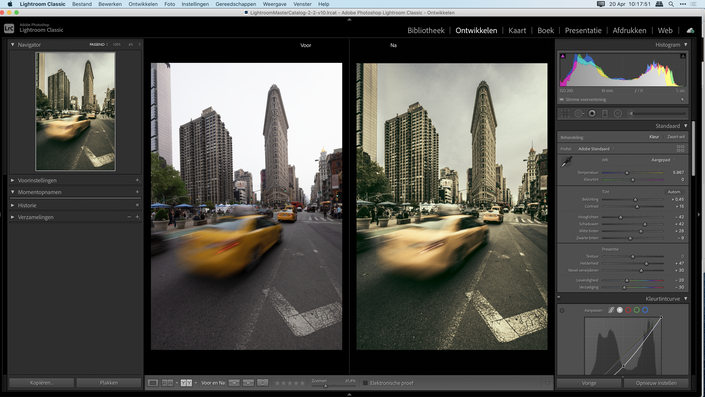
Task: Open the Foto menu
Action: 170,4
